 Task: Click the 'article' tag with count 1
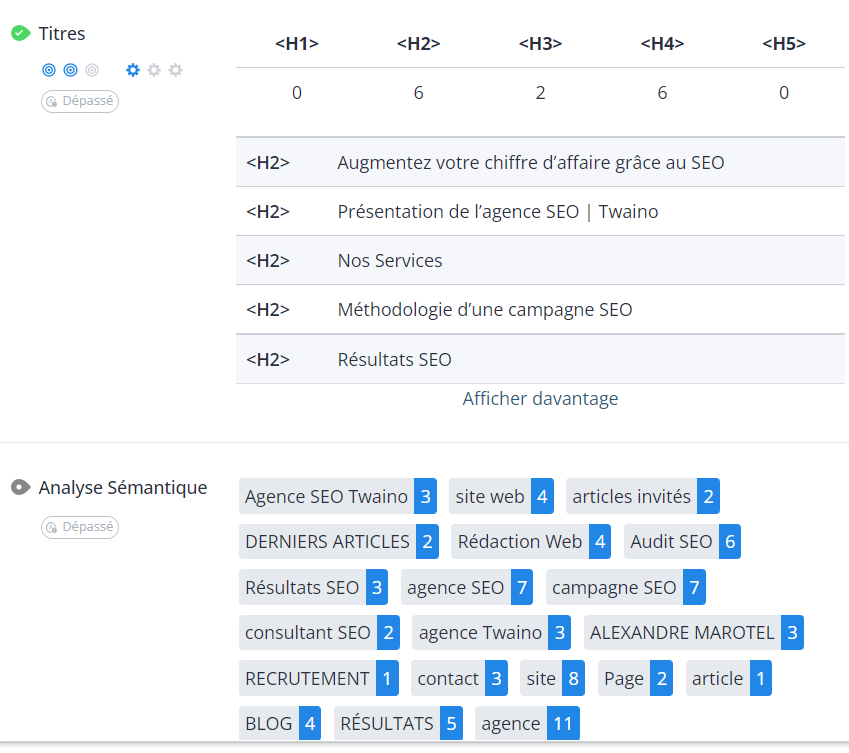pyautogui.click(x=728, y=678)
